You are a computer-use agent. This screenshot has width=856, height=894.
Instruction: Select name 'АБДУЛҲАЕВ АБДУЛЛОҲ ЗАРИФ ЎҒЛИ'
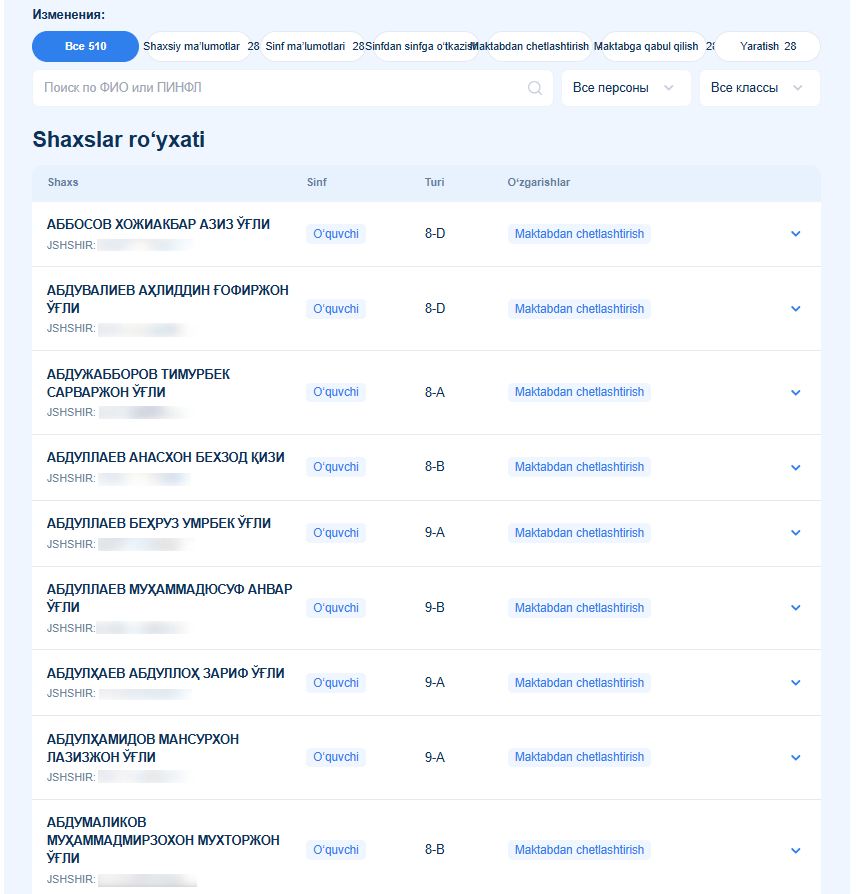[165, 673]
